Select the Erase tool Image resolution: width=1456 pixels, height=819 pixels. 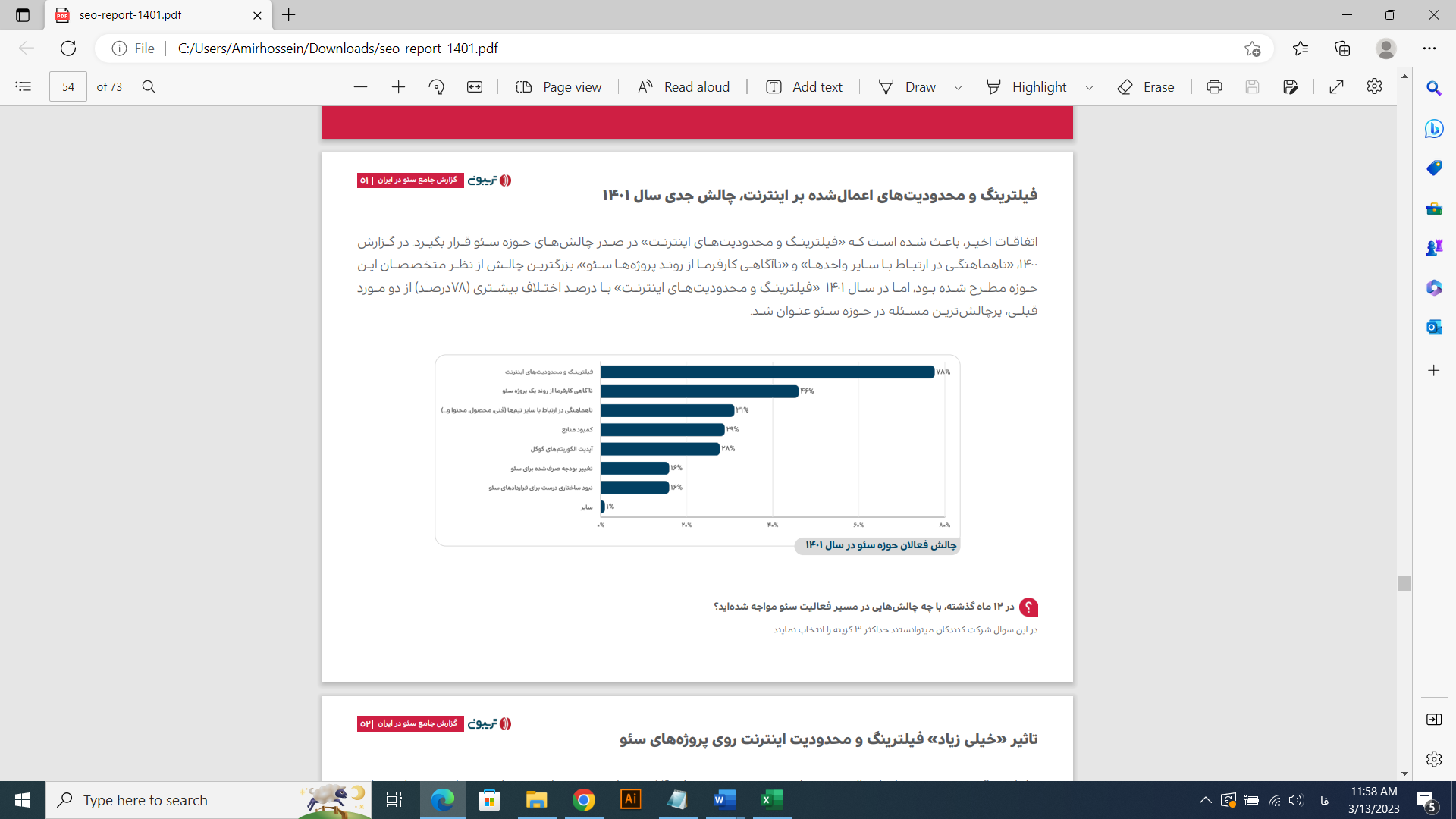click(x=1146, y=86)
